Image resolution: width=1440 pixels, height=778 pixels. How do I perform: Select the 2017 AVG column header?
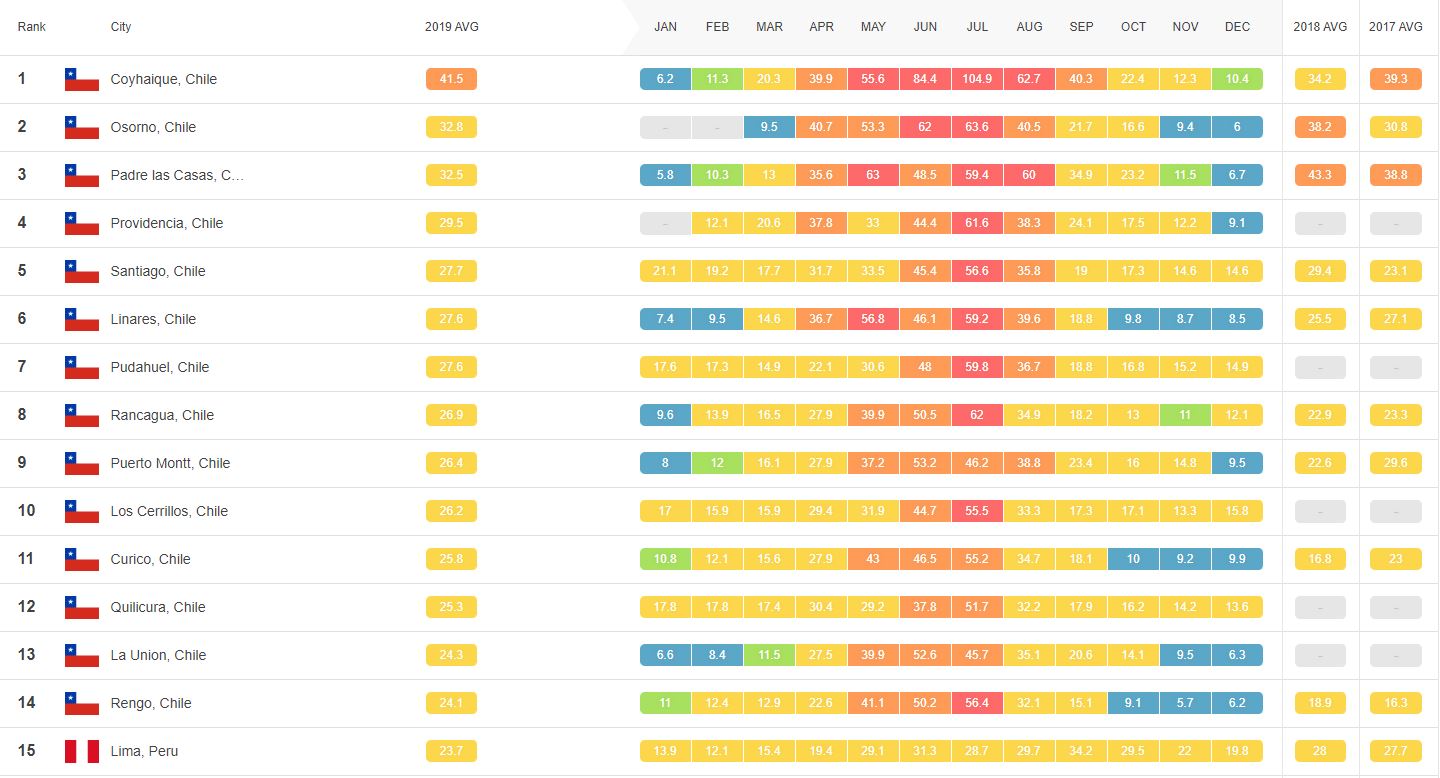[1395, 27]
